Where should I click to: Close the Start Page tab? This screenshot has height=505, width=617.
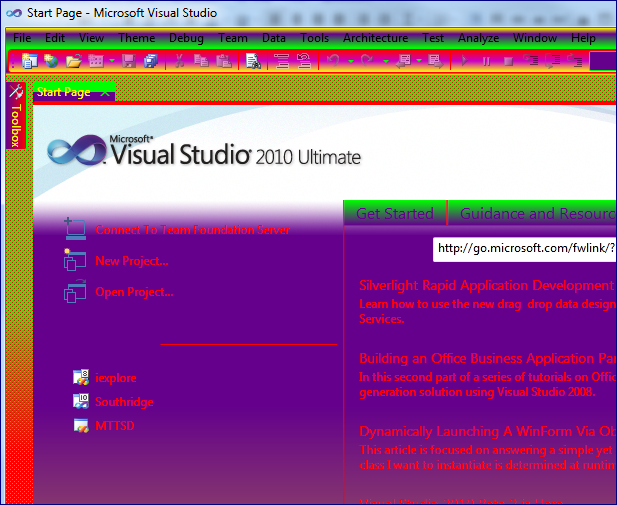click(105, 93)
